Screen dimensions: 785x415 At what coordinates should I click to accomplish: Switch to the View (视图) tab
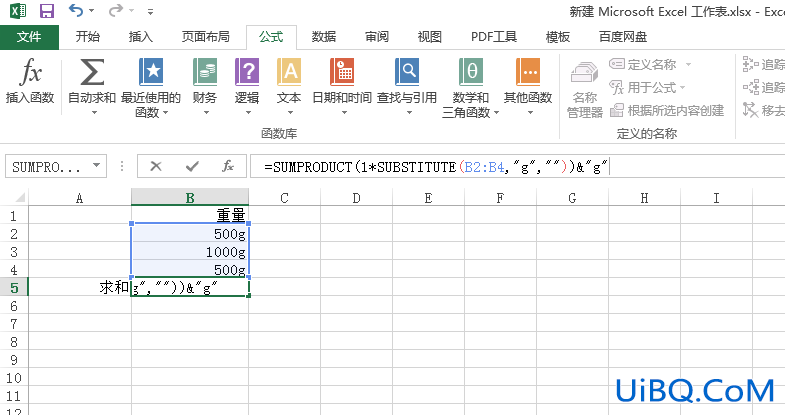click(430, 37)
